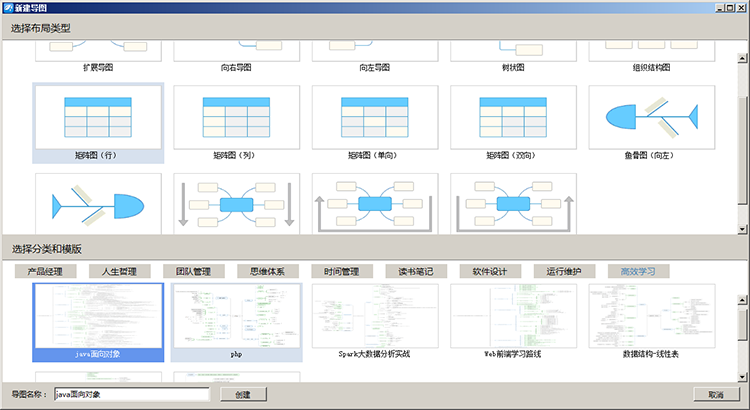This screenshot has height=410, width=750.
Task: Show the 软件设计 templates
Action: pos(489,271)
